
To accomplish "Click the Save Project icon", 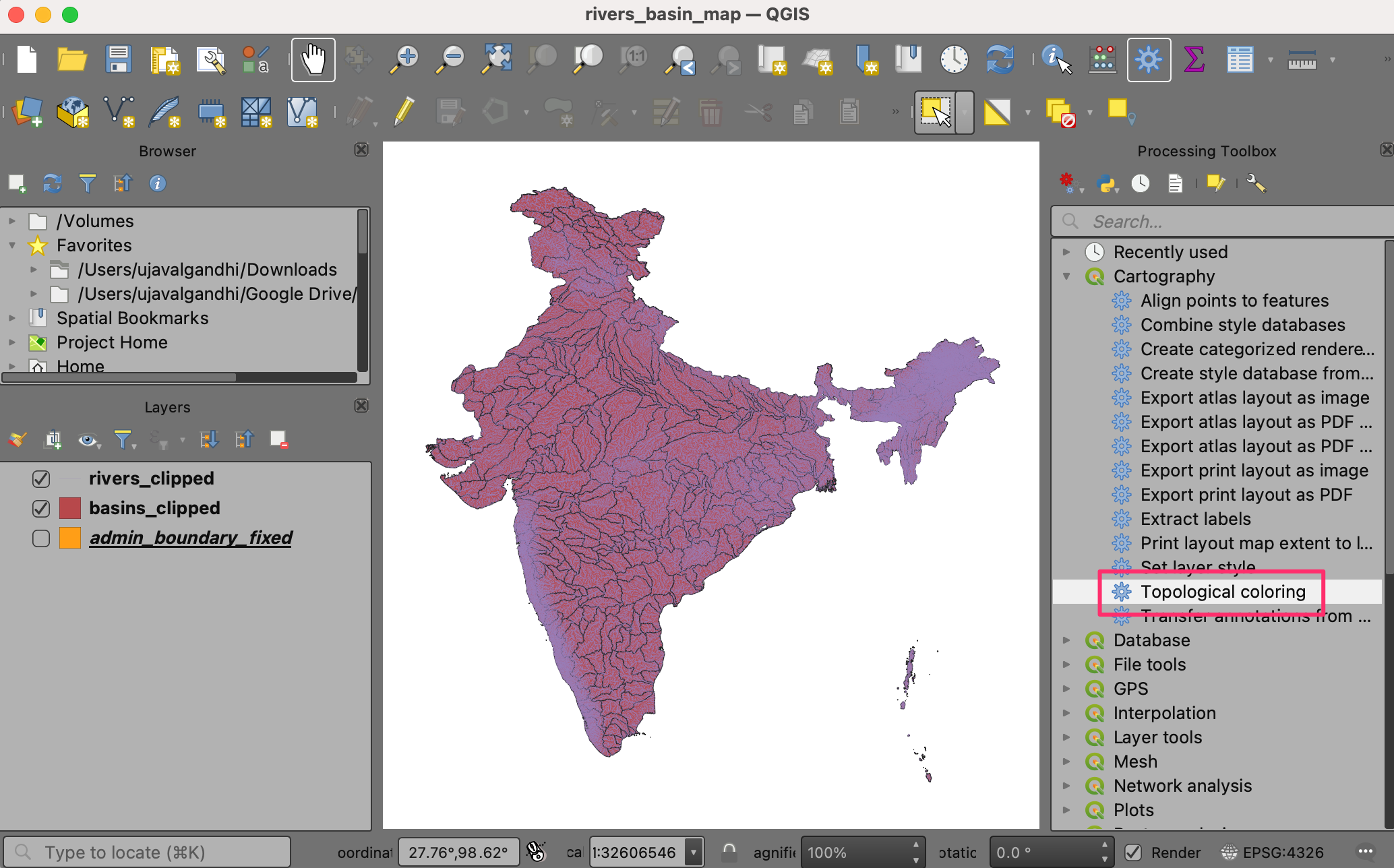I will [x=119, y=59].
